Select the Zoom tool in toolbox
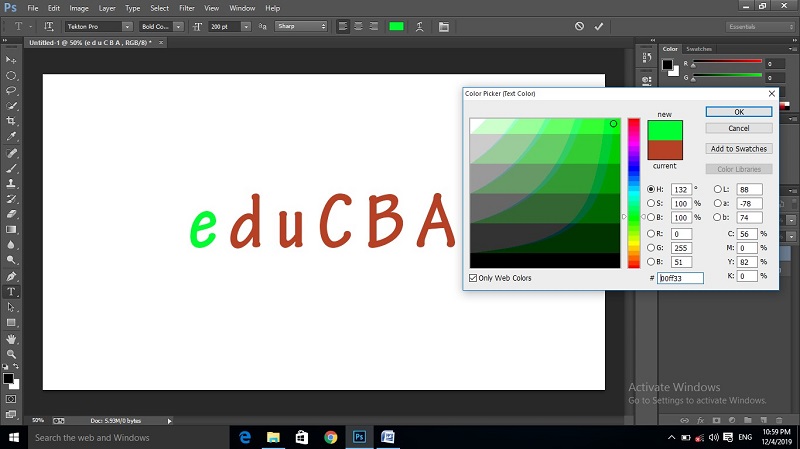Image resolution: width=800 pixels, height=449 pixels. coord(11,354)
